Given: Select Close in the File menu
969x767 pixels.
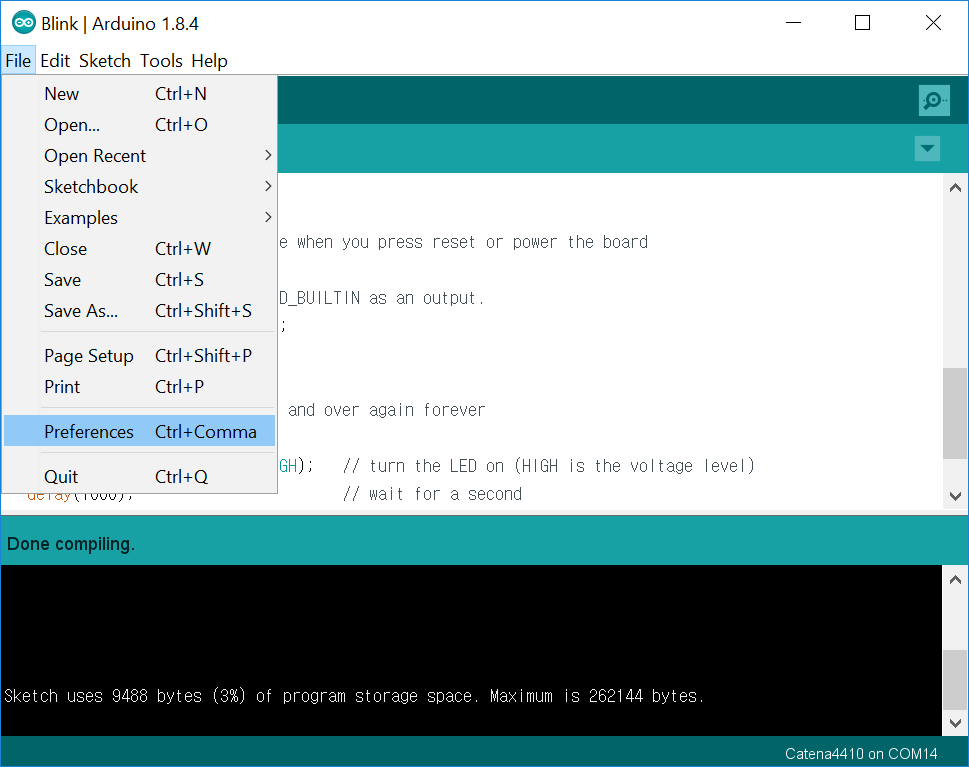Looking at the screenshot, I should (139, 248).
